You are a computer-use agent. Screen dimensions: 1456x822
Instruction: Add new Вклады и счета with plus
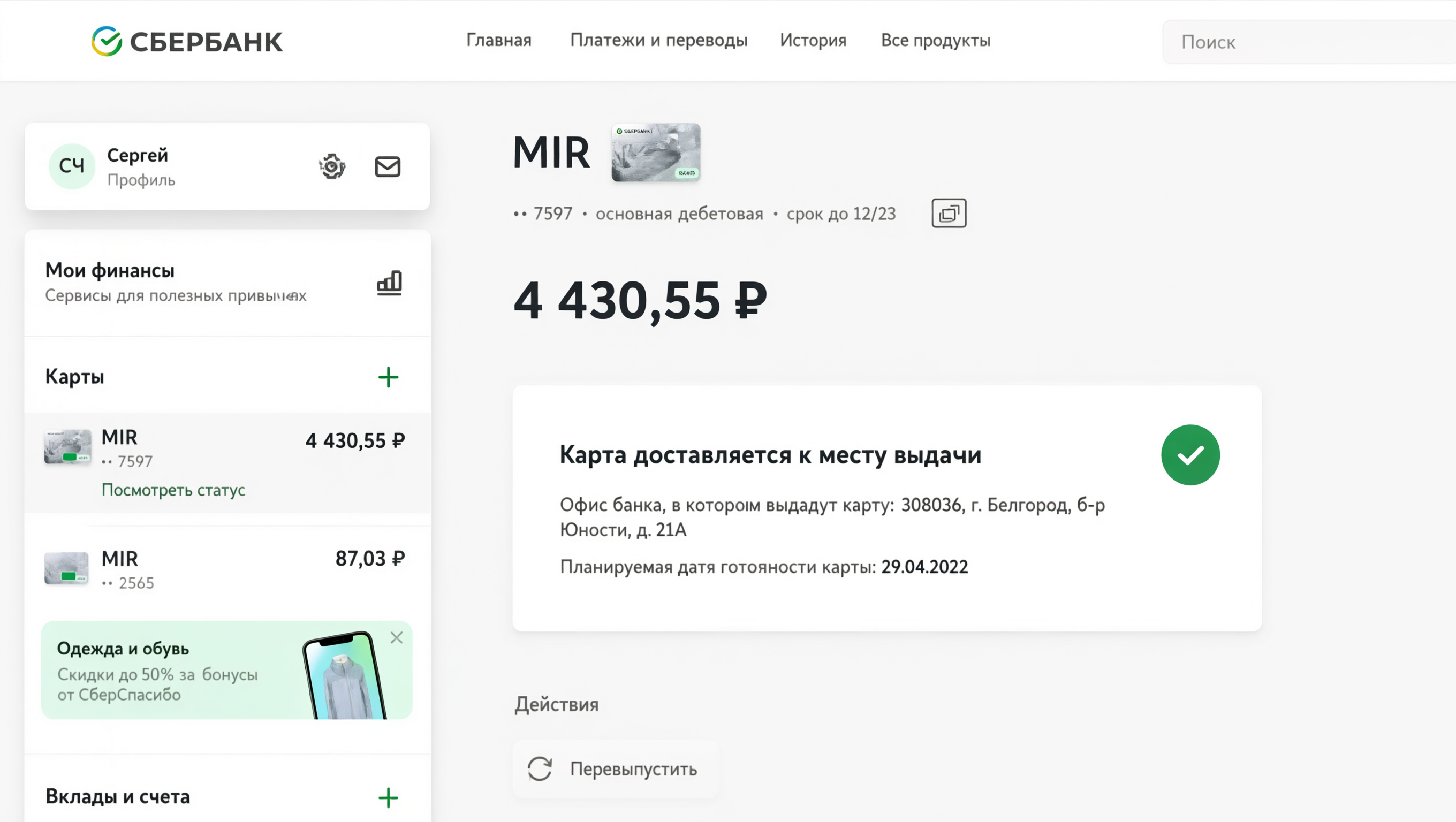click(388, 798)
